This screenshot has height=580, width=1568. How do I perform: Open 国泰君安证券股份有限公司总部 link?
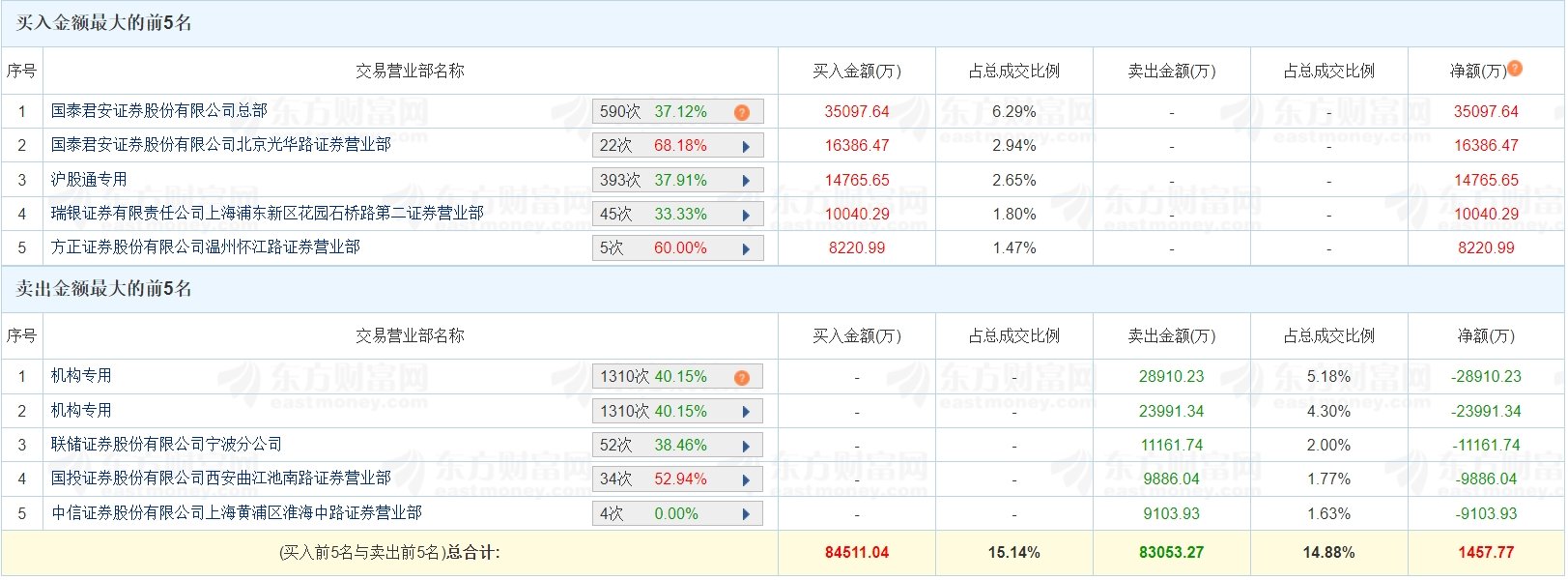click(x=158, y=111)
